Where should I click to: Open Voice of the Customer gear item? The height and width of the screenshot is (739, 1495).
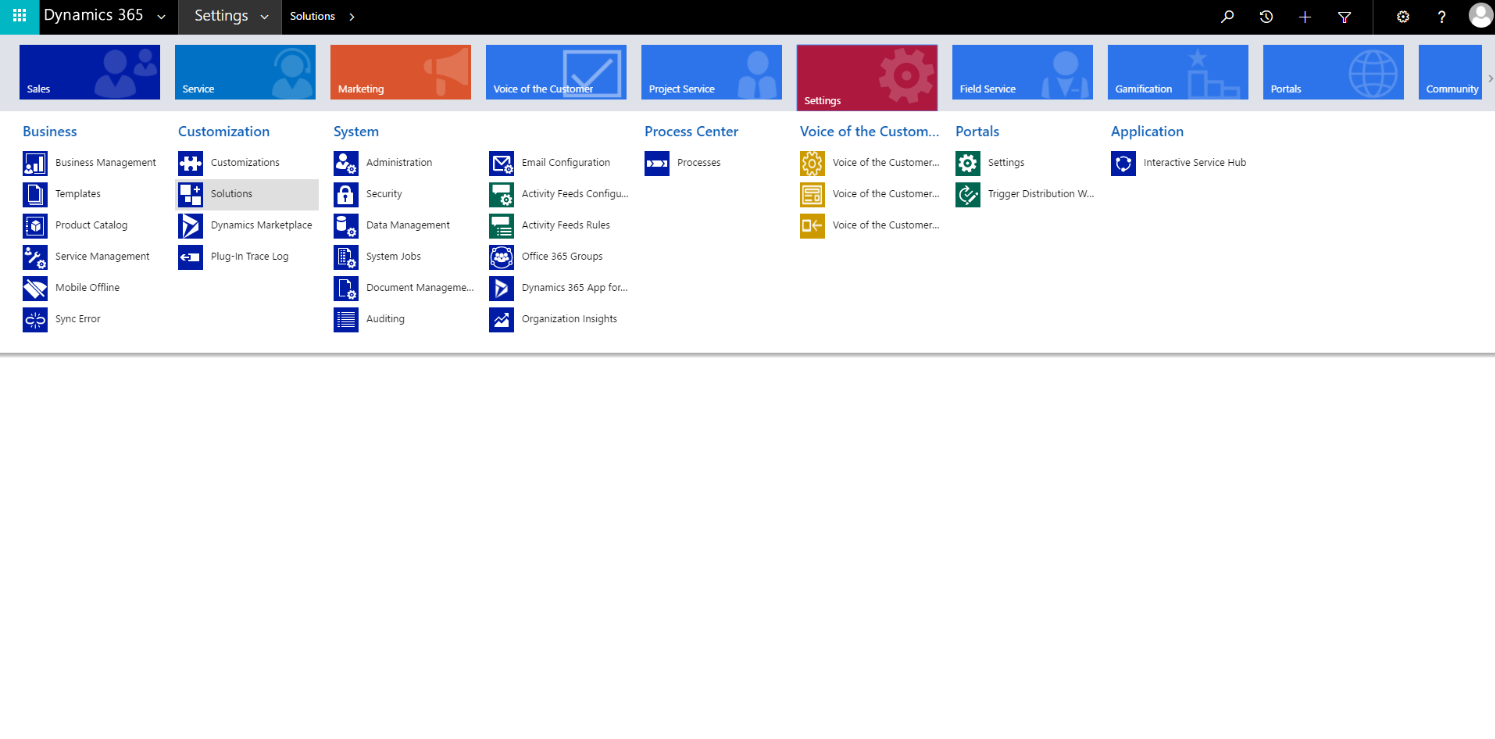pyautogui.click(x=812, y=163)
